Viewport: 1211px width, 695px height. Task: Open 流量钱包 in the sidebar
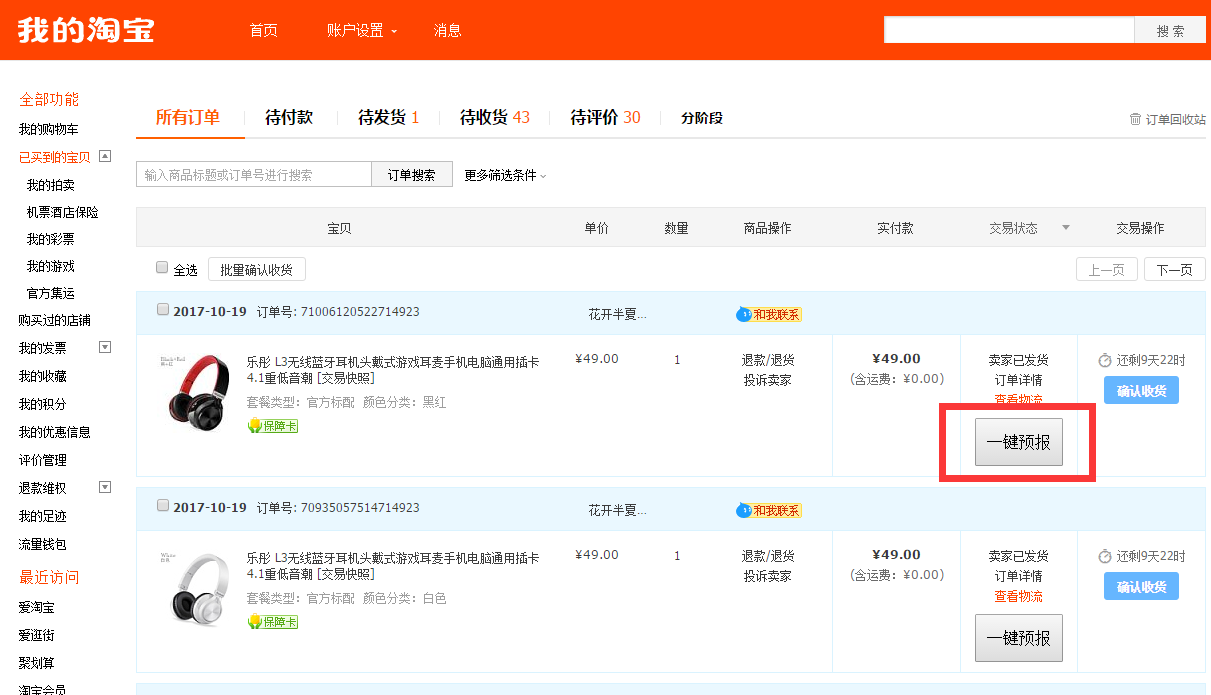point(43,544)
